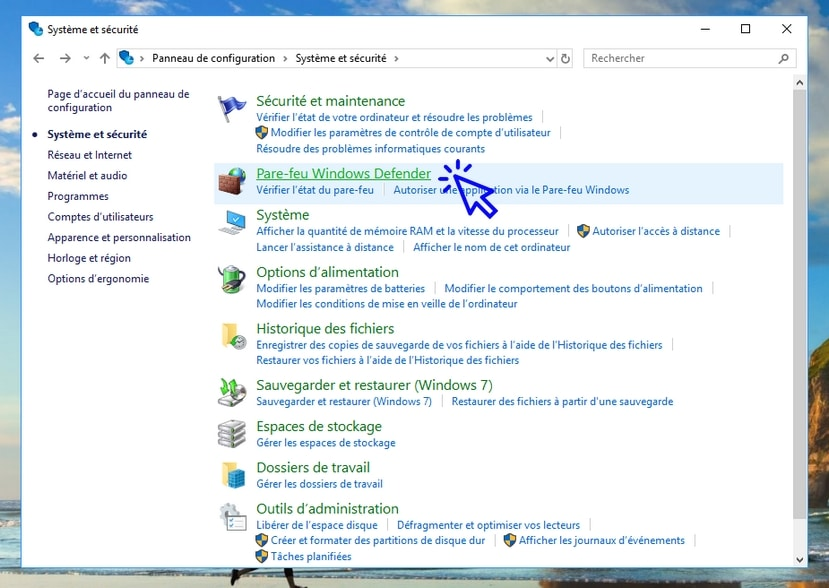Click the Pare-feu Windows Defender brick wall icon
The image size is (829, 588).
[233, 181]
